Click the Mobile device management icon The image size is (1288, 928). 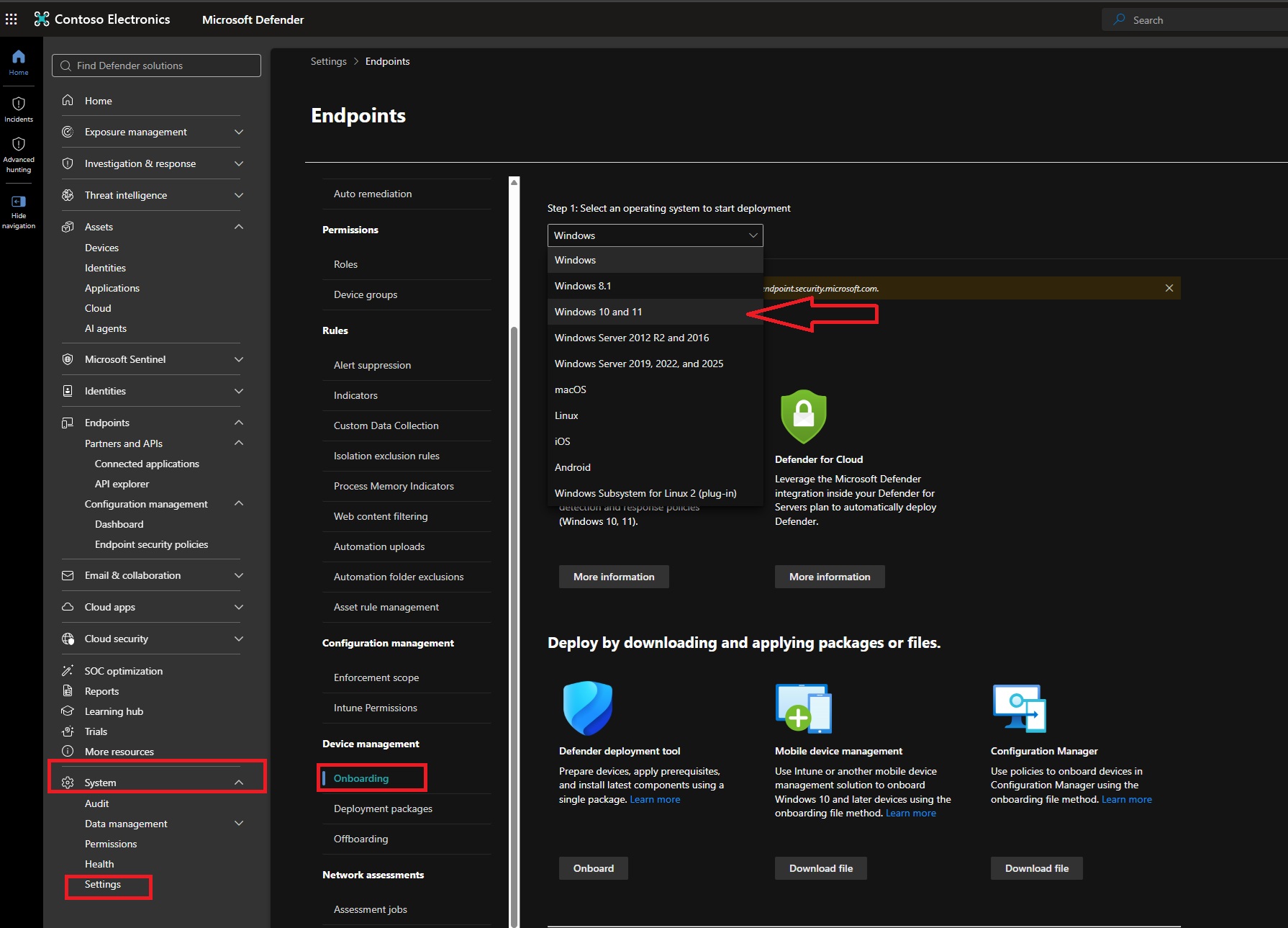804,708
